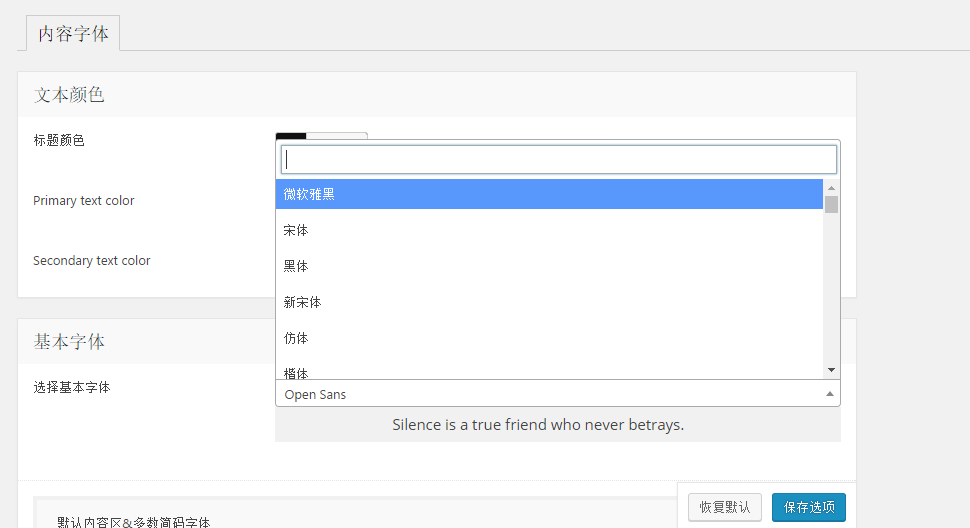Open the 标题颜色 color swatch
Viewport: 970px width, 528px height.
291,135
